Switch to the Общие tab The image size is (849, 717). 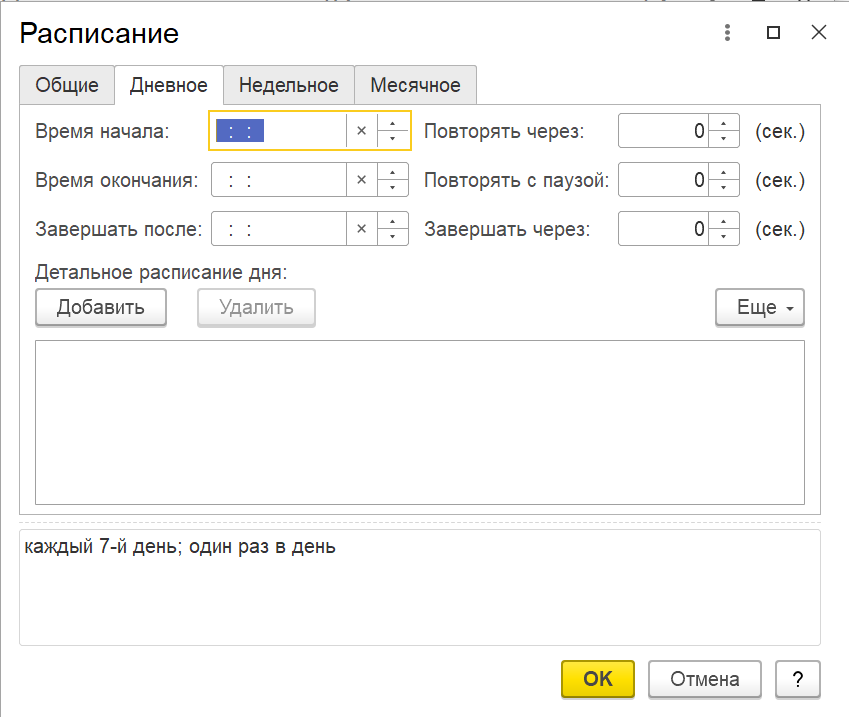[67, 85]
